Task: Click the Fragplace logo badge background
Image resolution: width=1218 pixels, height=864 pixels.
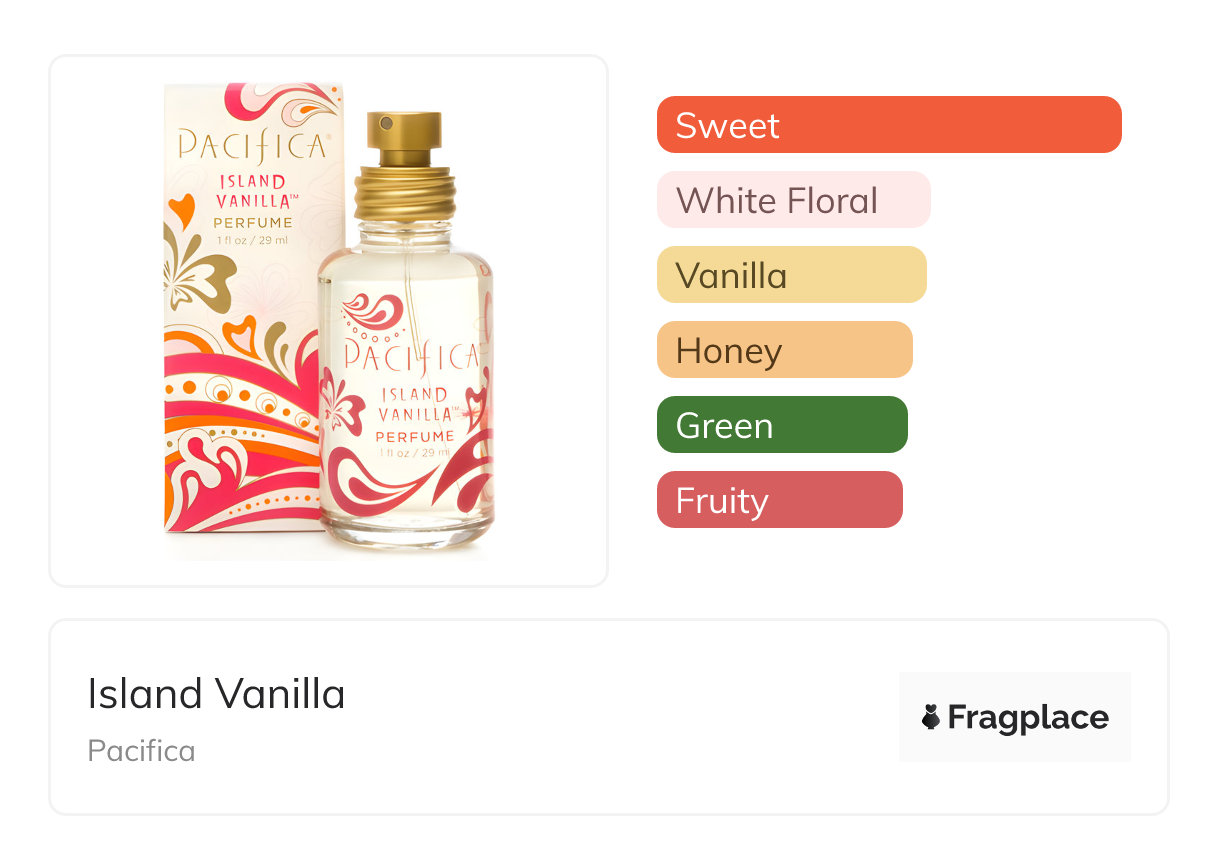Action: tap(1015, 717)
